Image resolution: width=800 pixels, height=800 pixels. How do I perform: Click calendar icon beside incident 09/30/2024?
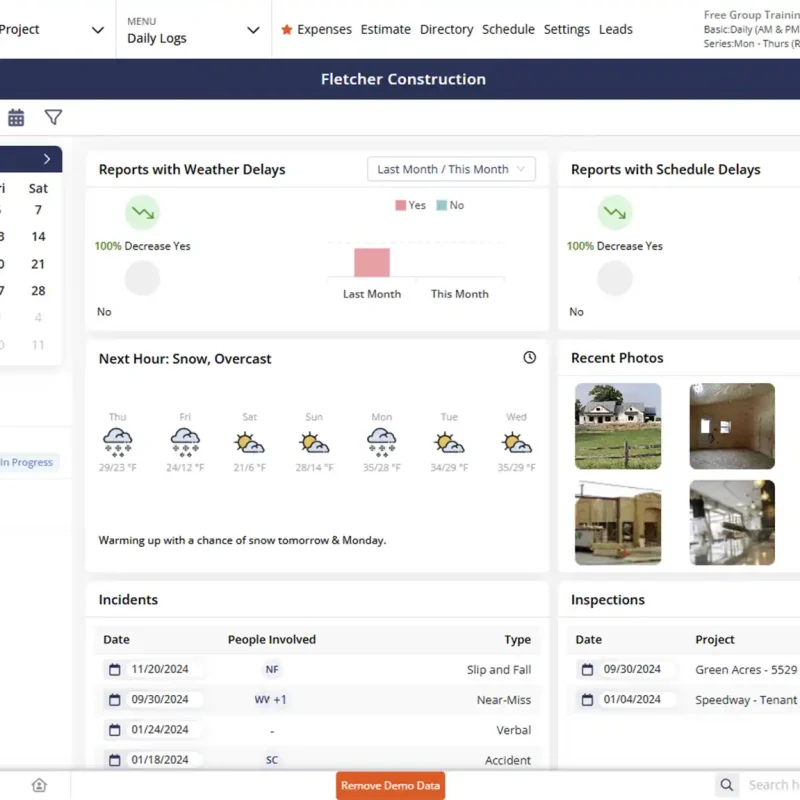(115, 699)
